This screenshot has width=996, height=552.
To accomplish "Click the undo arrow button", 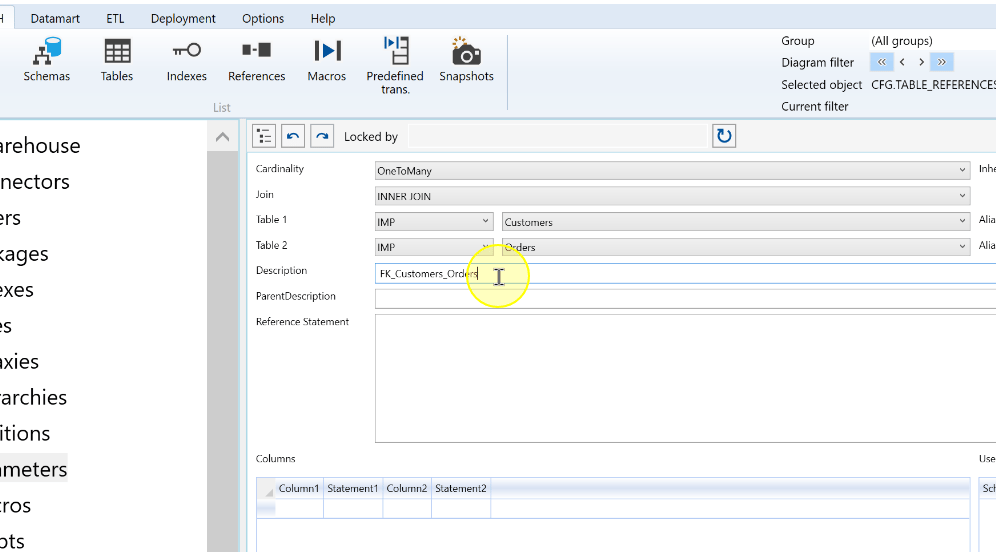I will 293,136.
